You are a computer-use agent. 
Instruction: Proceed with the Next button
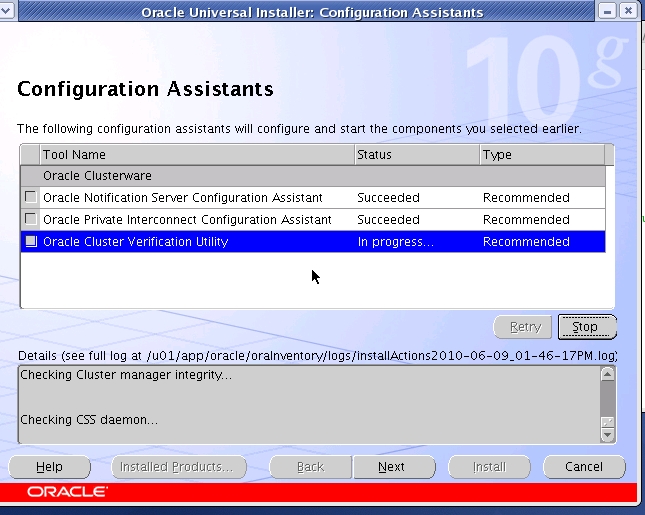[394, 467]
